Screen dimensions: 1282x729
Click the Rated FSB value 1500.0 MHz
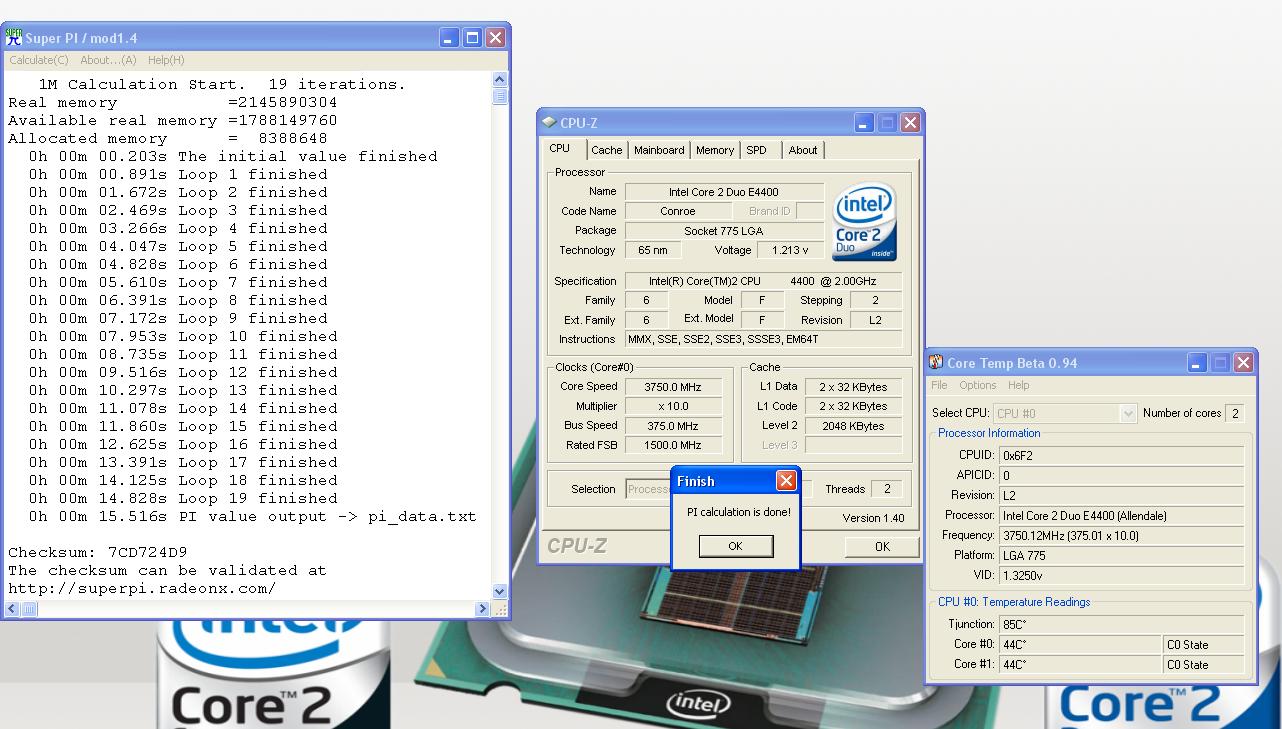coord(672,445)
